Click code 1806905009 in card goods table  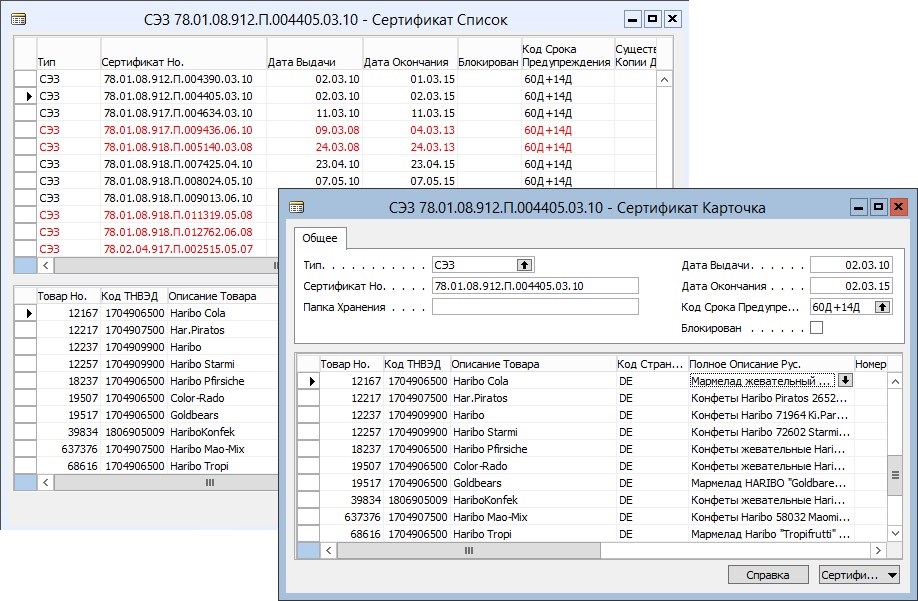pyautogui.click(x=417, y=500)
